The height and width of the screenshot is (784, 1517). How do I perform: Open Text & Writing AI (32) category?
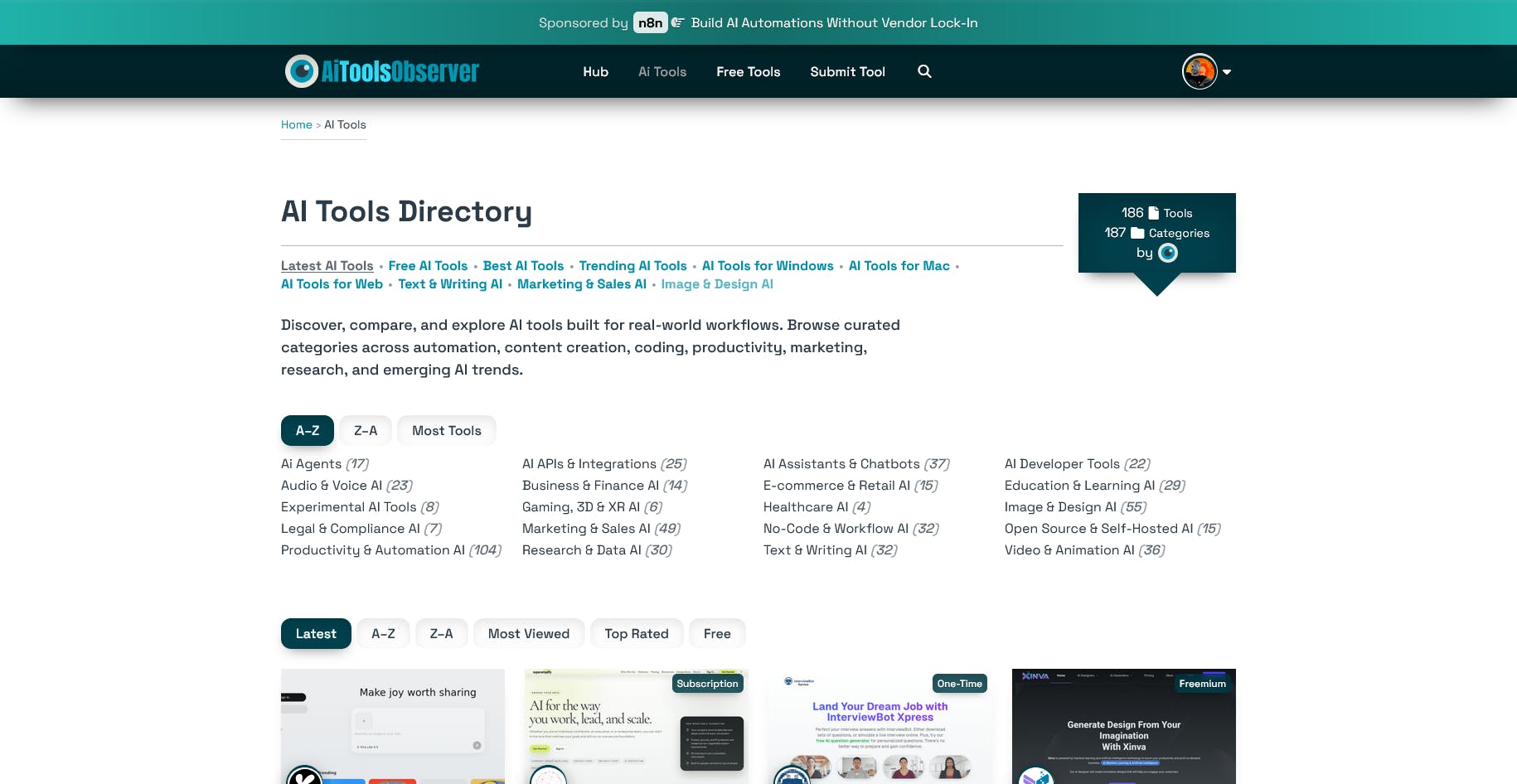[831, 550]
